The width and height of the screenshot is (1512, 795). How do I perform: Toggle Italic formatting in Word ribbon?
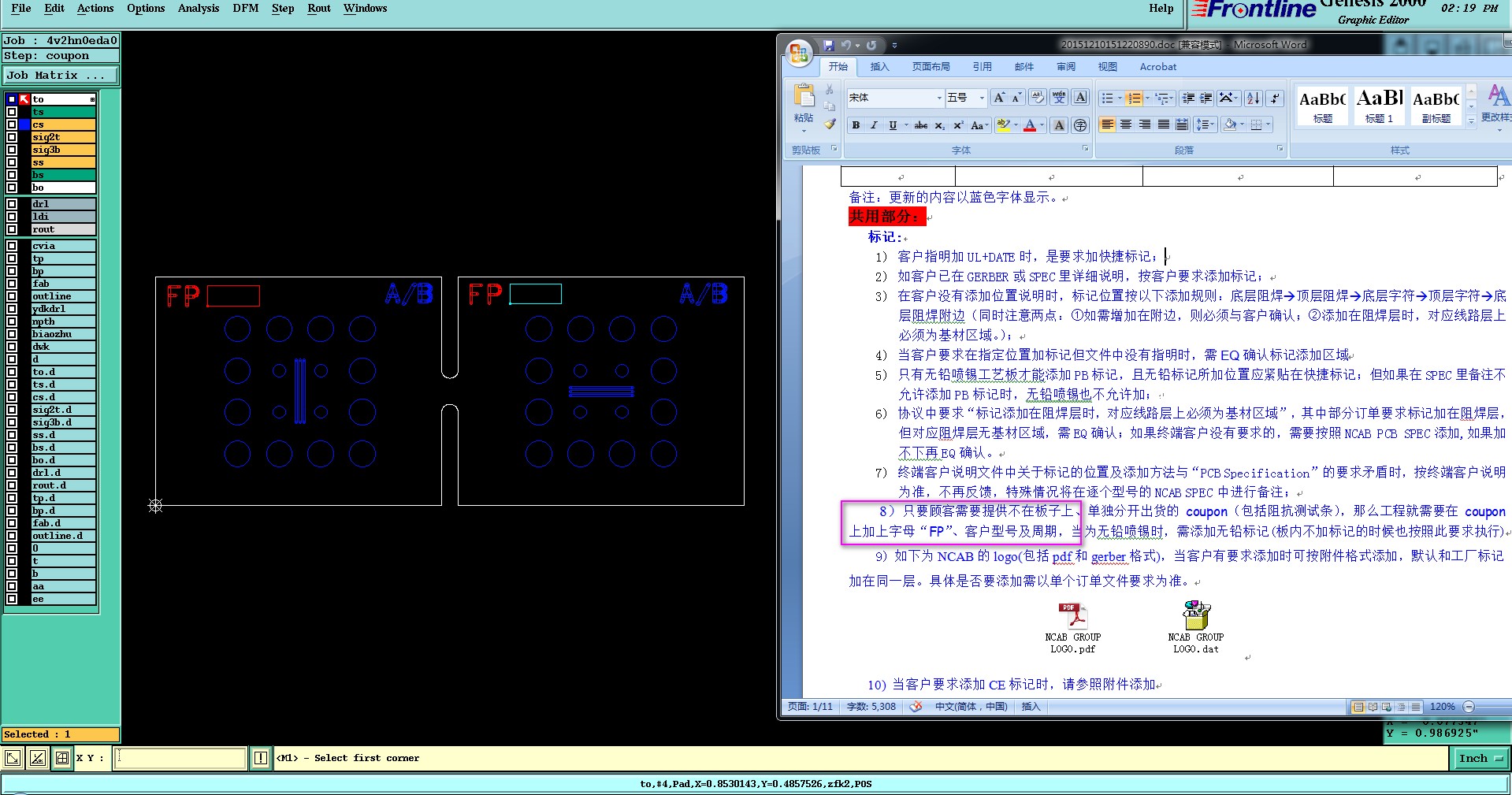pos(874,125)
